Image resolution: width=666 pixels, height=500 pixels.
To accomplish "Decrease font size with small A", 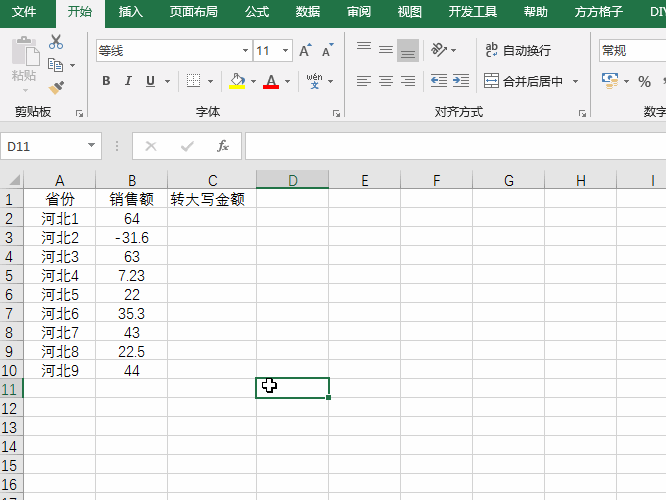I will point(327,51).
